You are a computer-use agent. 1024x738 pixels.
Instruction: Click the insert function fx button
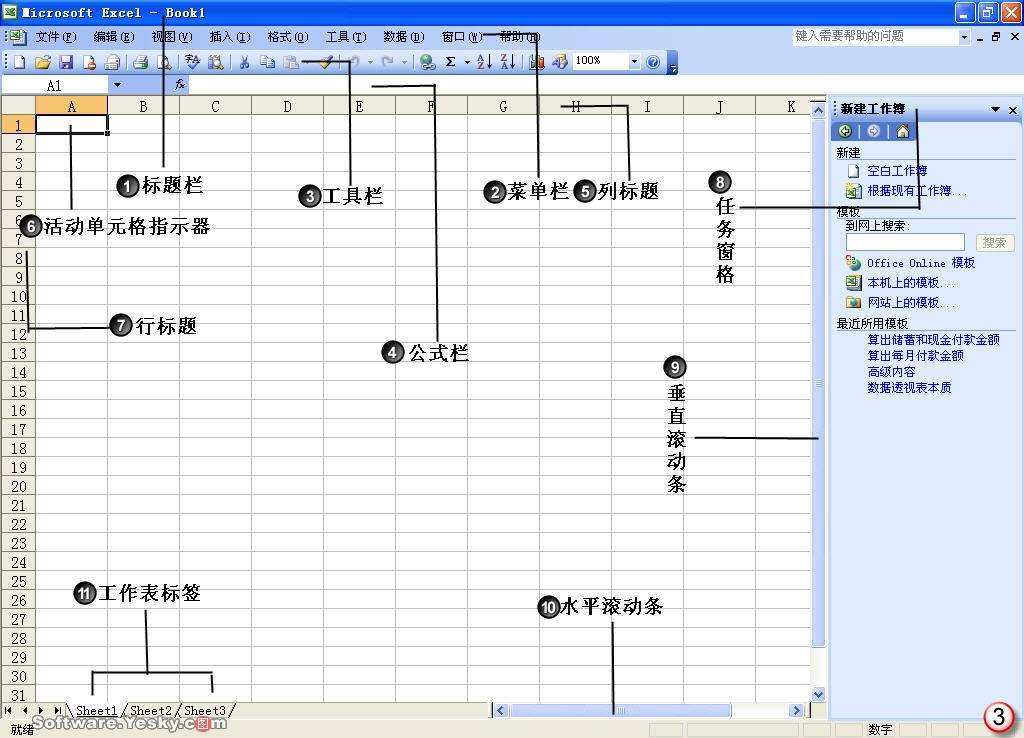pos(180,86)
